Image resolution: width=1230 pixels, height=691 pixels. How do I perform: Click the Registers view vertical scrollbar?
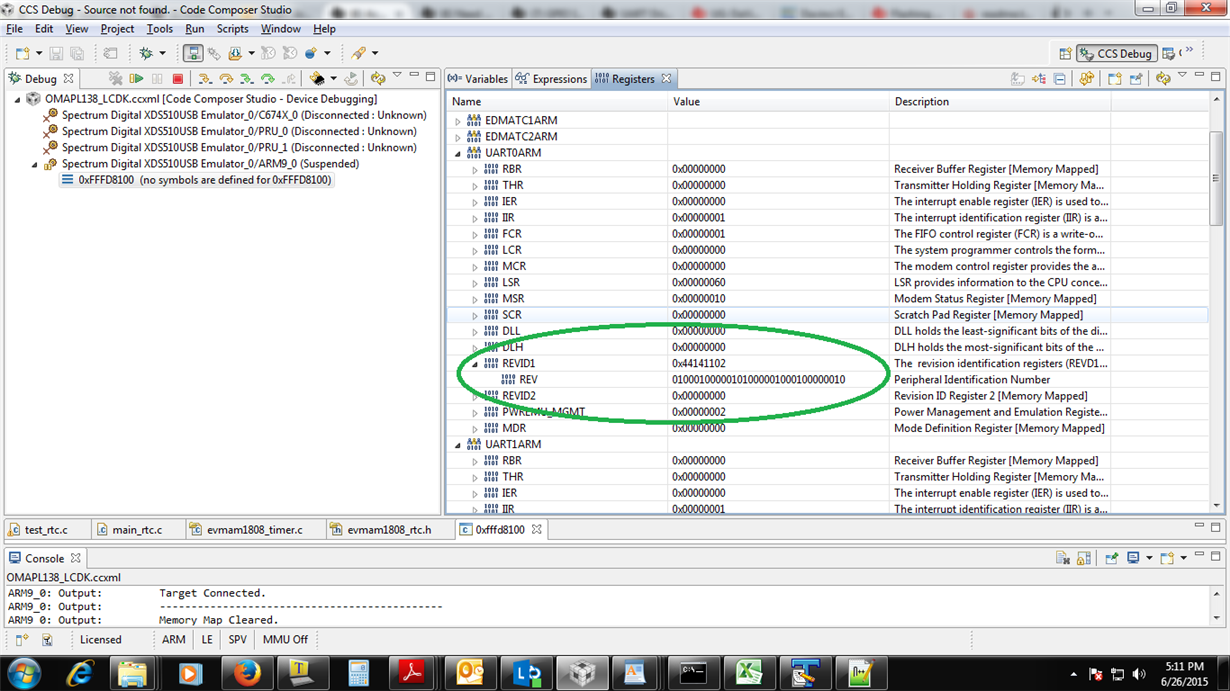(1216, 303)
